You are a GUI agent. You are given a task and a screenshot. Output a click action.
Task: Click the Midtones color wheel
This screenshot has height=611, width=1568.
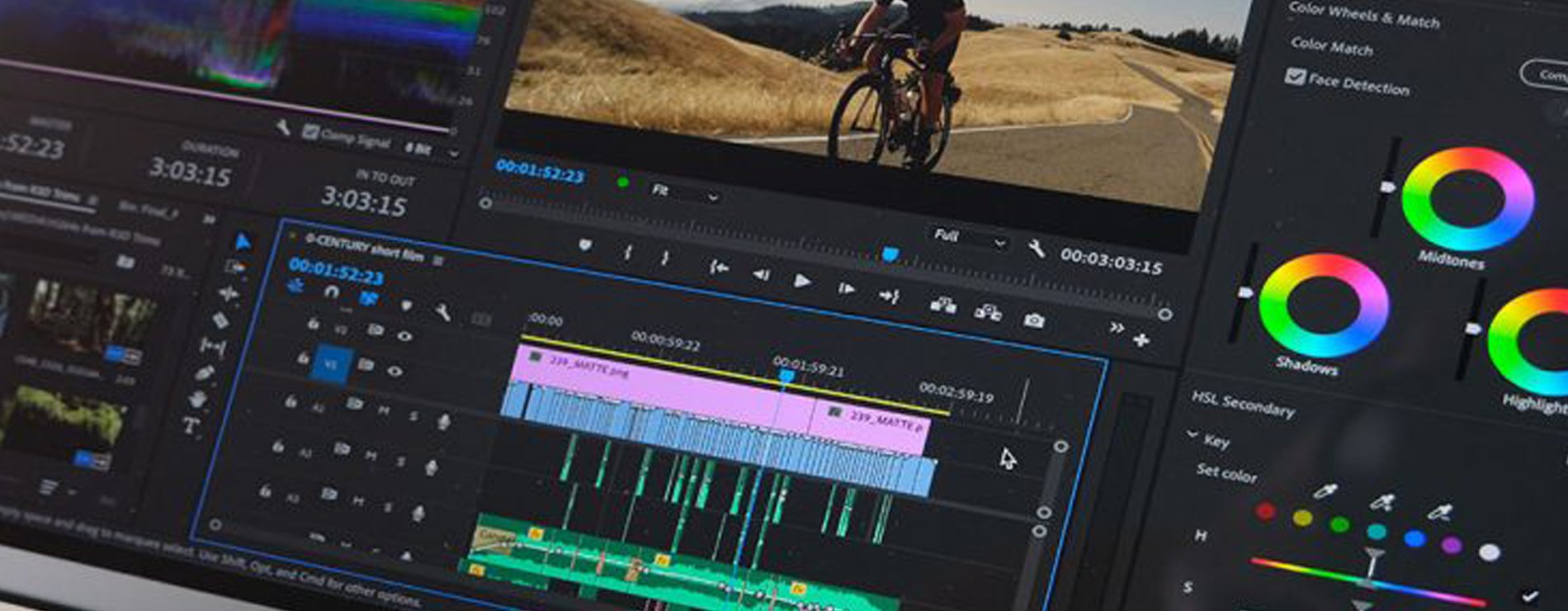[x=1467, y=199]
